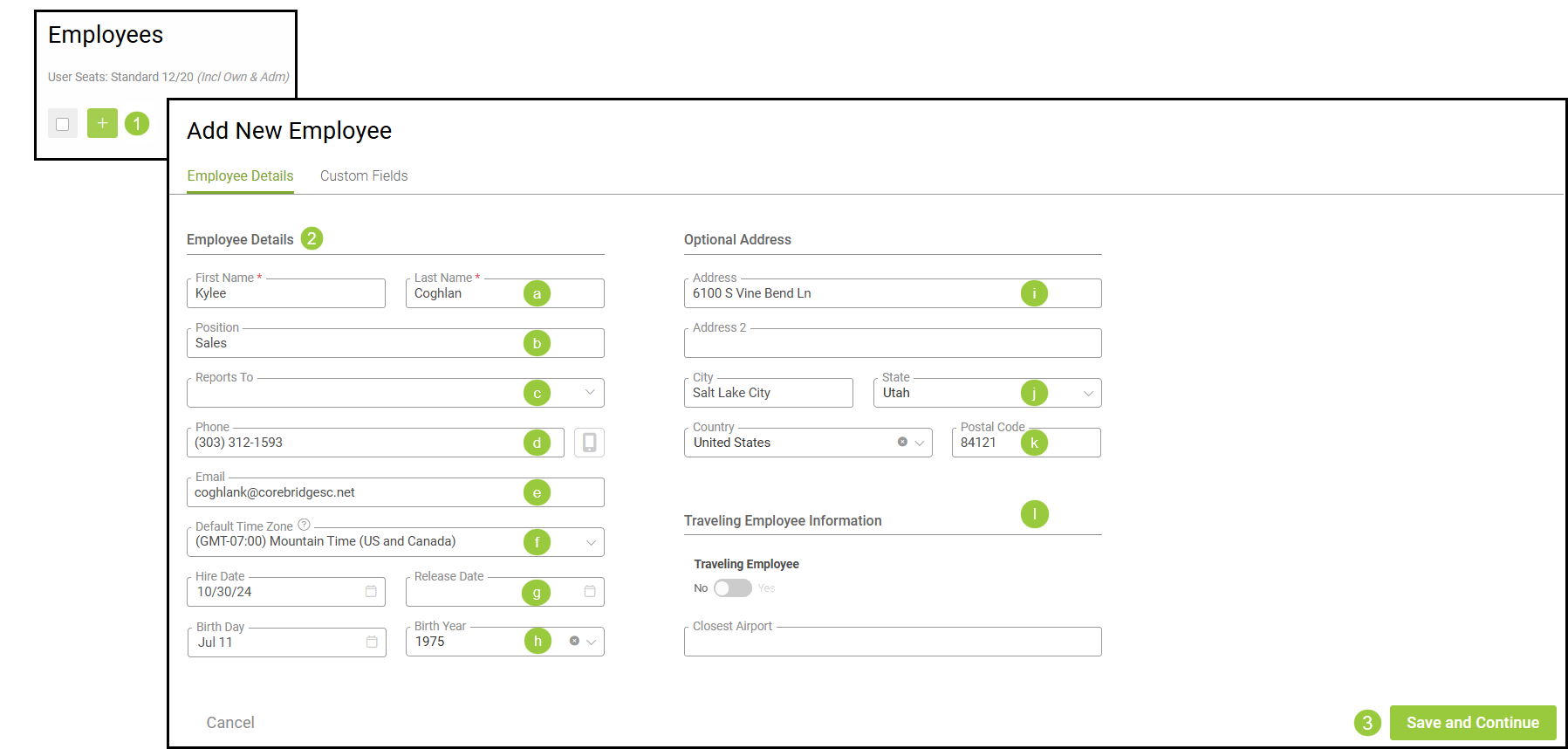The width and height of the screenshot is (1568, 749).
Task: Switch to the Employee Details tab
Action: (240, 175)
